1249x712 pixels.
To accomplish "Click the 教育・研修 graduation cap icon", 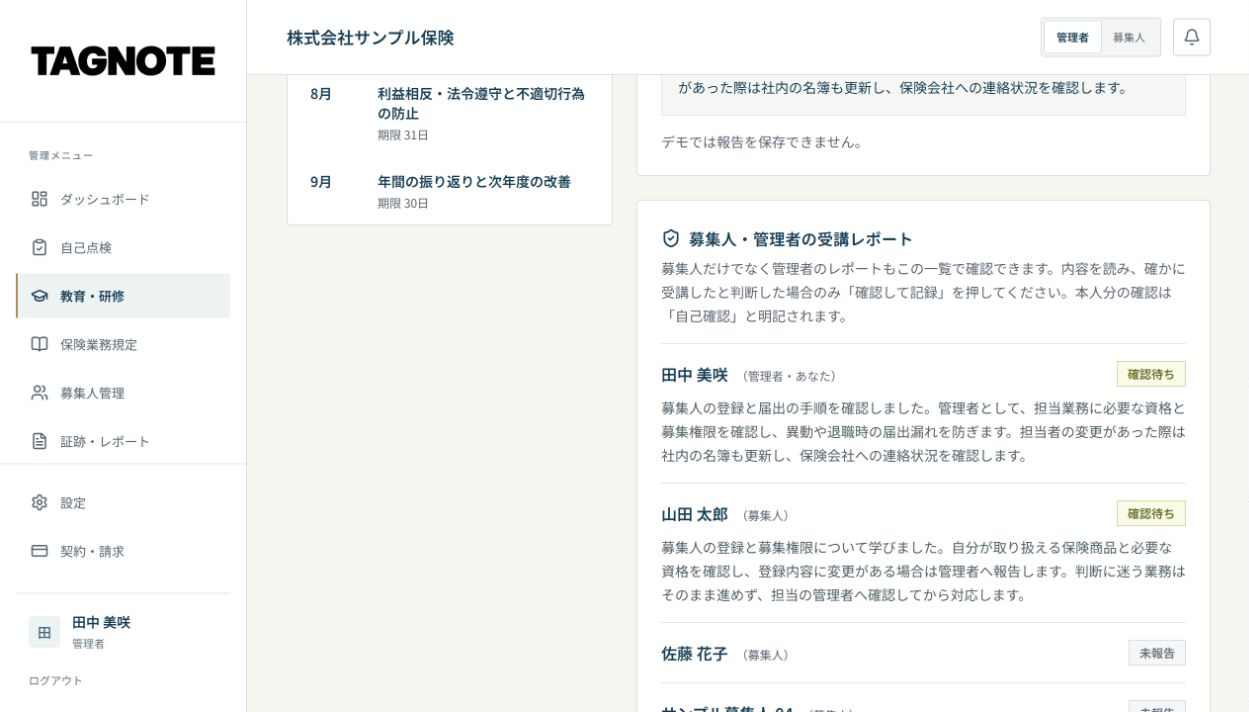I will [x=39, y=296].
